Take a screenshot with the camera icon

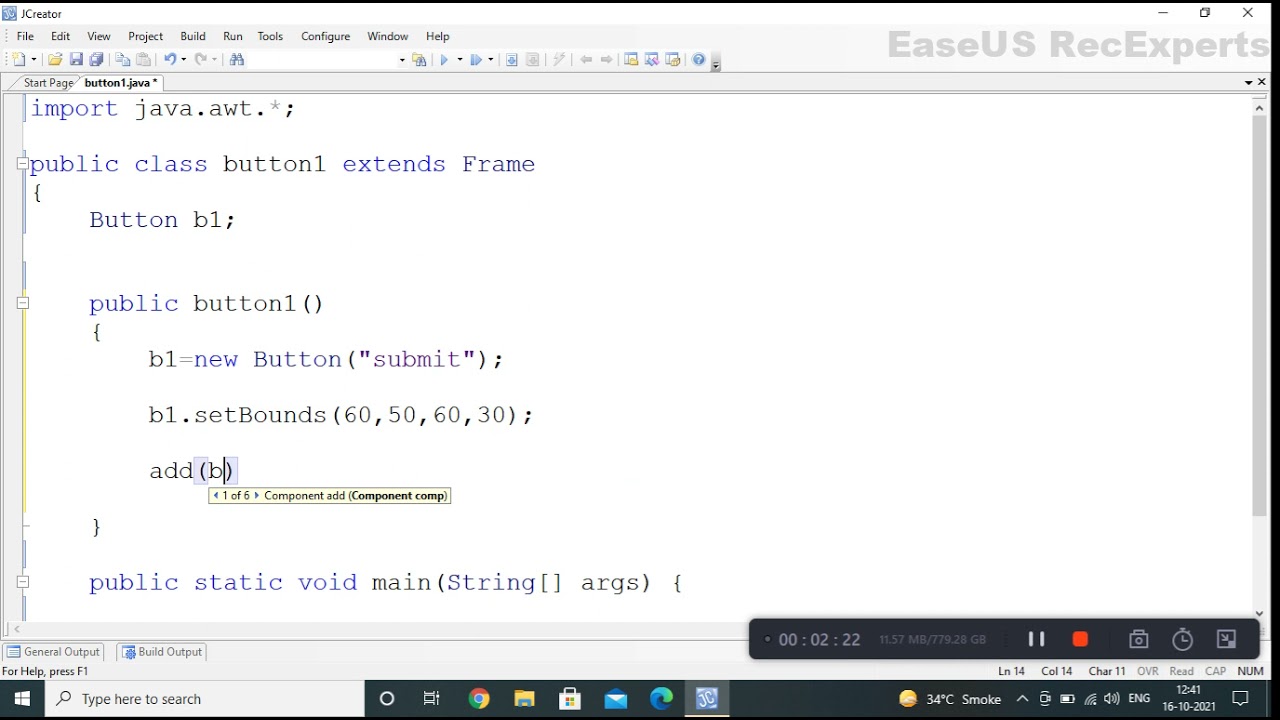pyautogui.click(x=1139, y=639)
